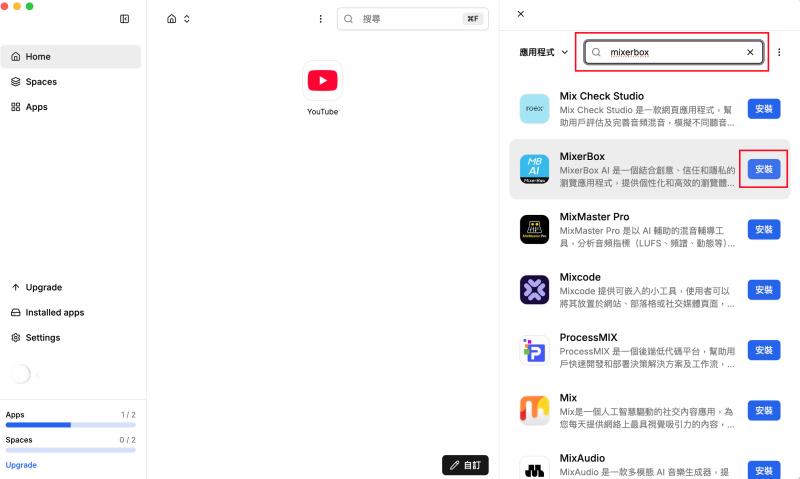Open Settings in the sidebar
This screenshot has width=800, height=479.
click(70, 337)
